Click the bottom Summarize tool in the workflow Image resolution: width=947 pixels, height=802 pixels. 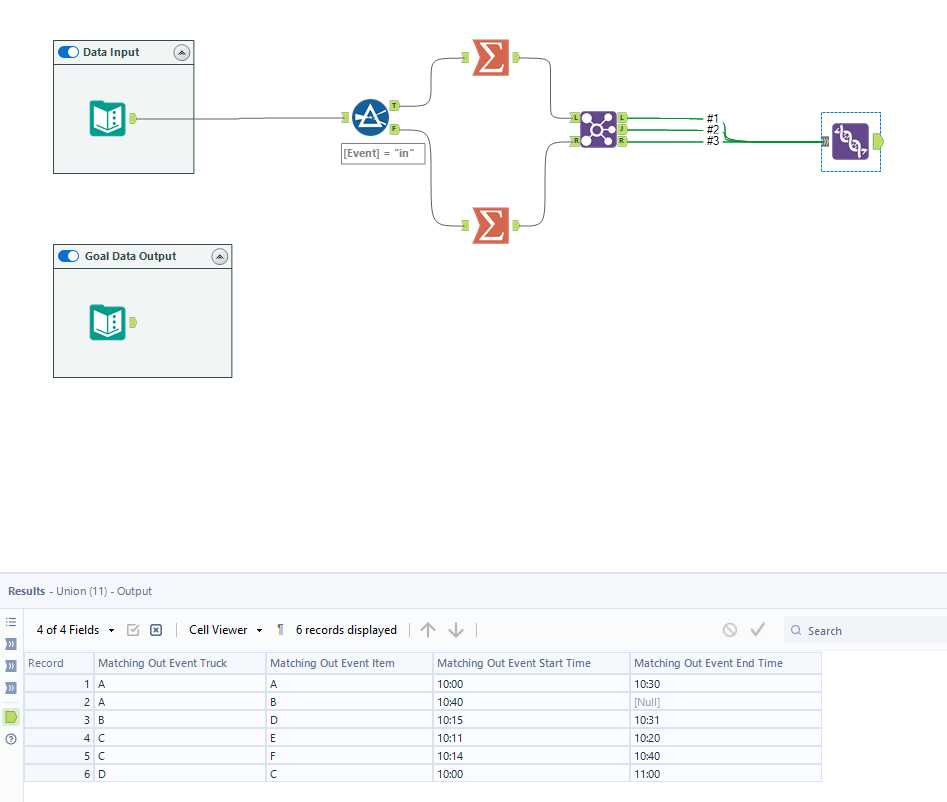[x=489, y=226]
